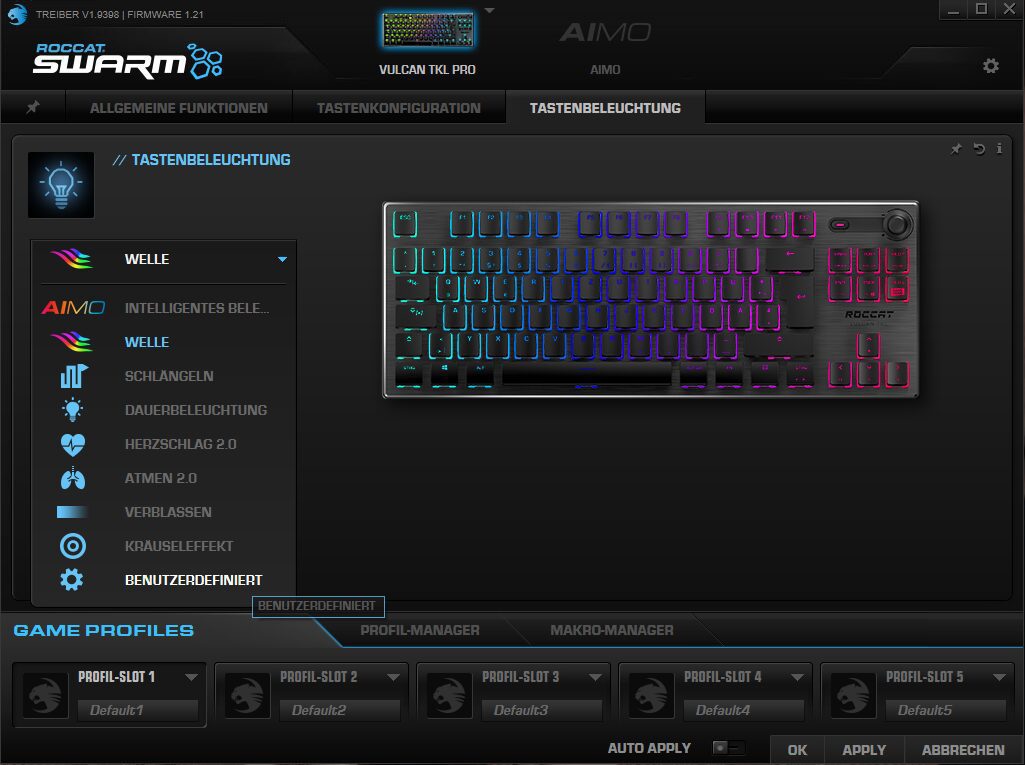
Task: Choose the Schlangeln effect icon
Action: point(72,376)
